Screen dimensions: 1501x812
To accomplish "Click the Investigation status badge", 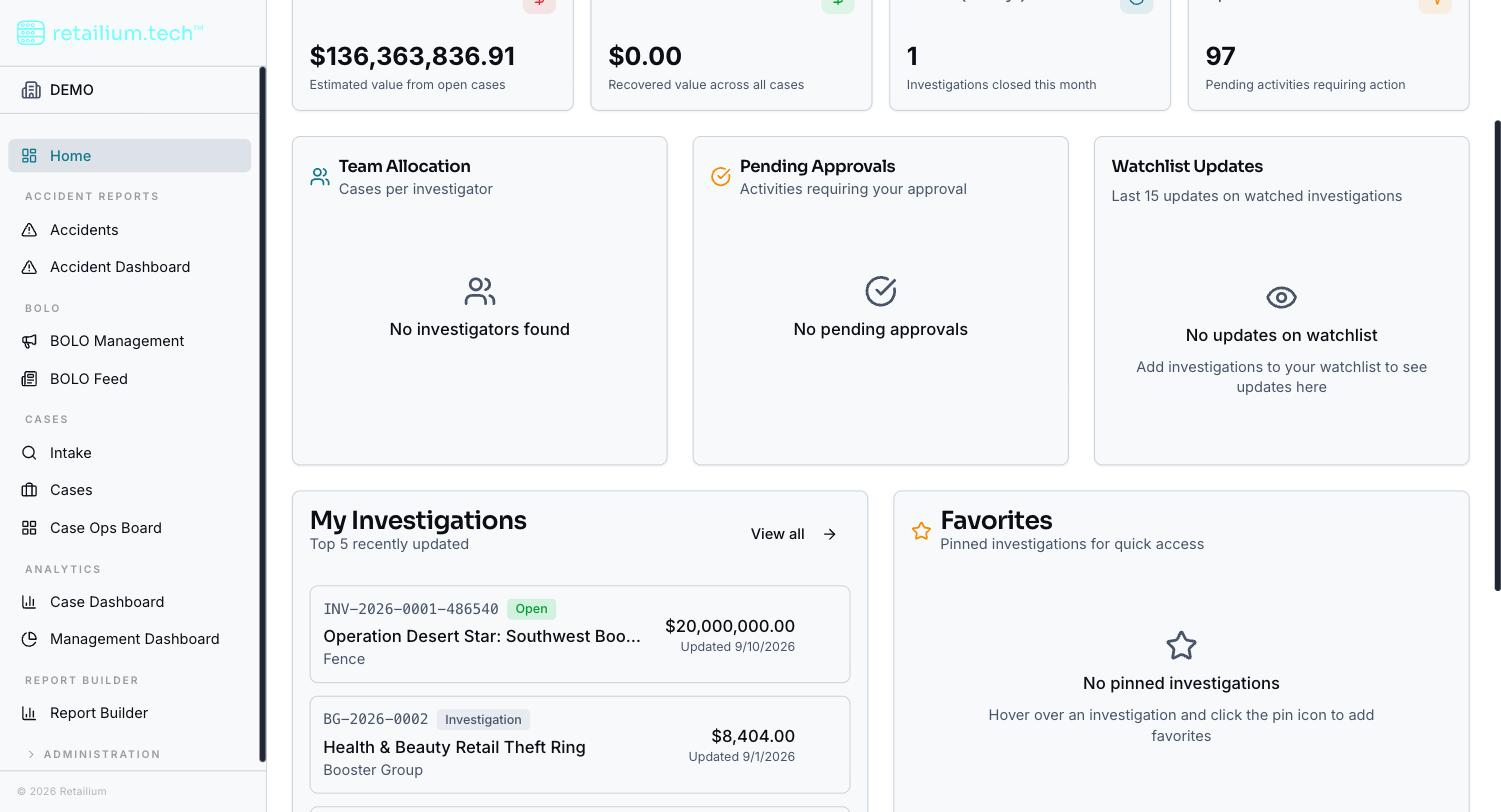I will (483, 720).
